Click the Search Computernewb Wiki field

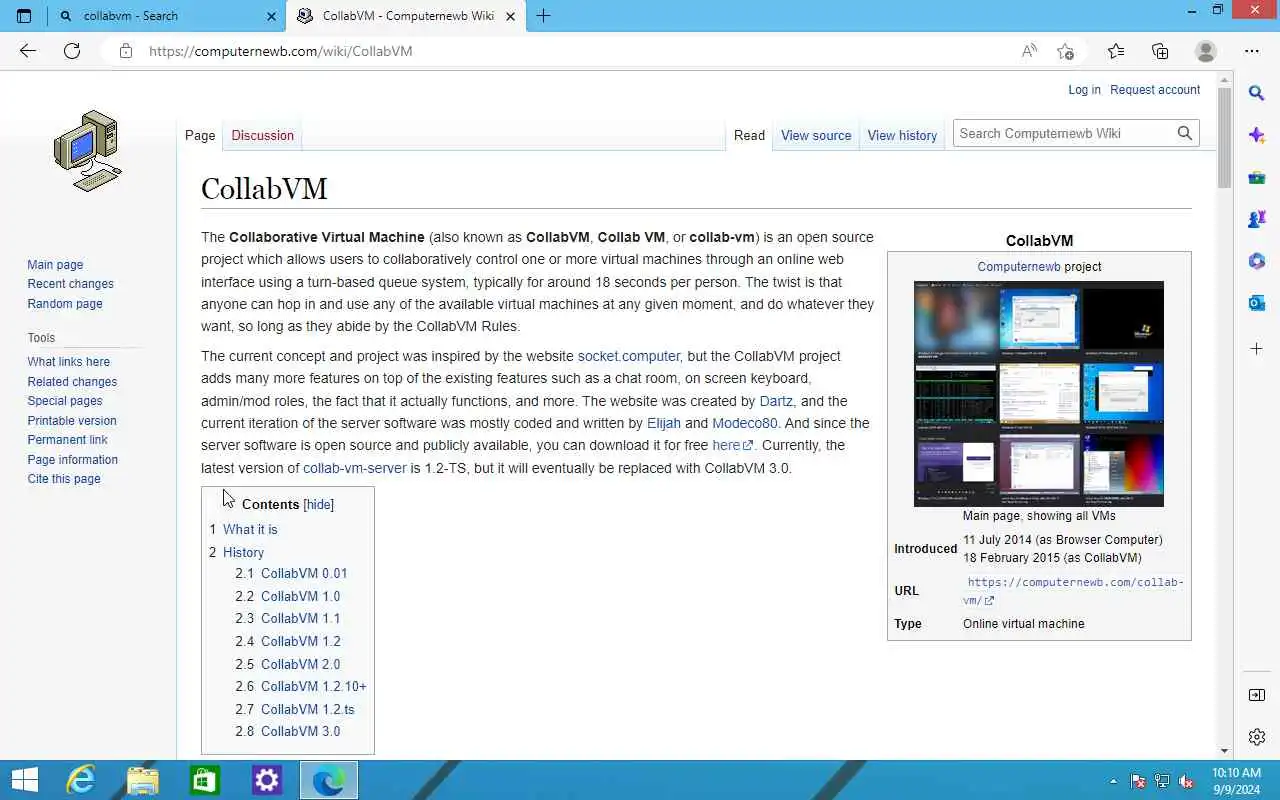click(x=1063, y=133)
